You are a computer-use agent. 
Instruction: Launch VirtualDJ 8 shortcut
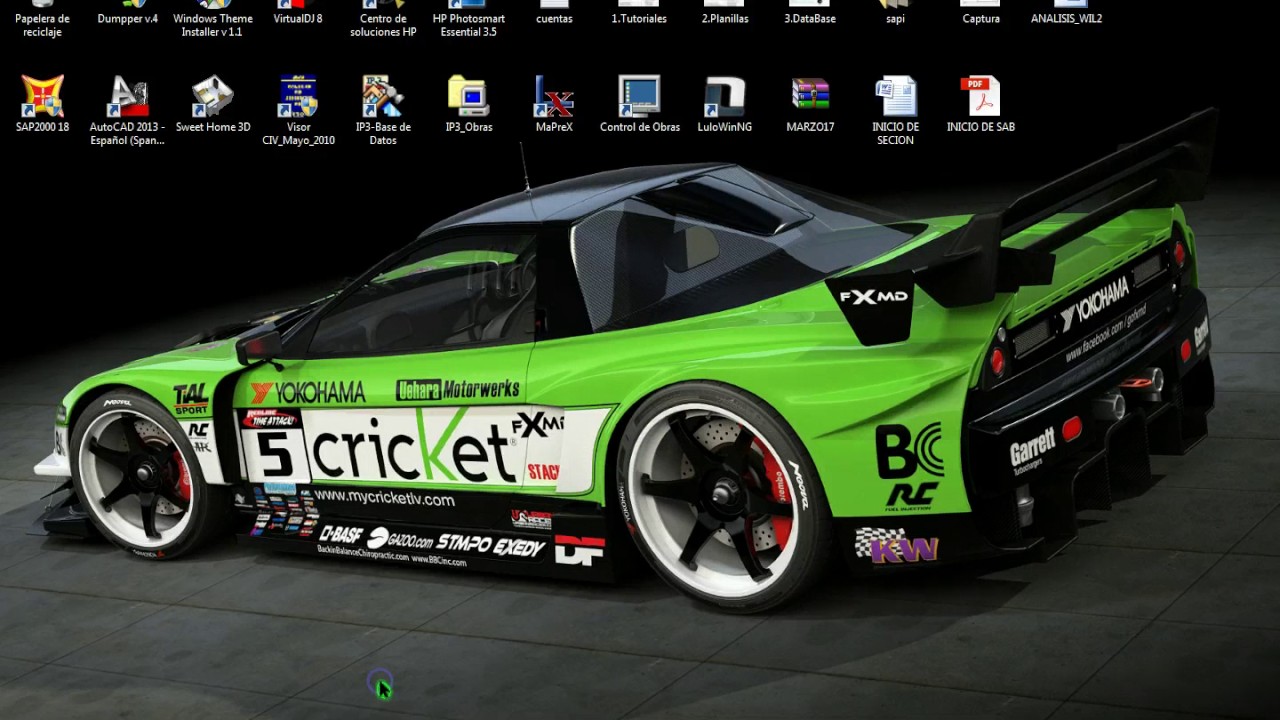point(298,13)
